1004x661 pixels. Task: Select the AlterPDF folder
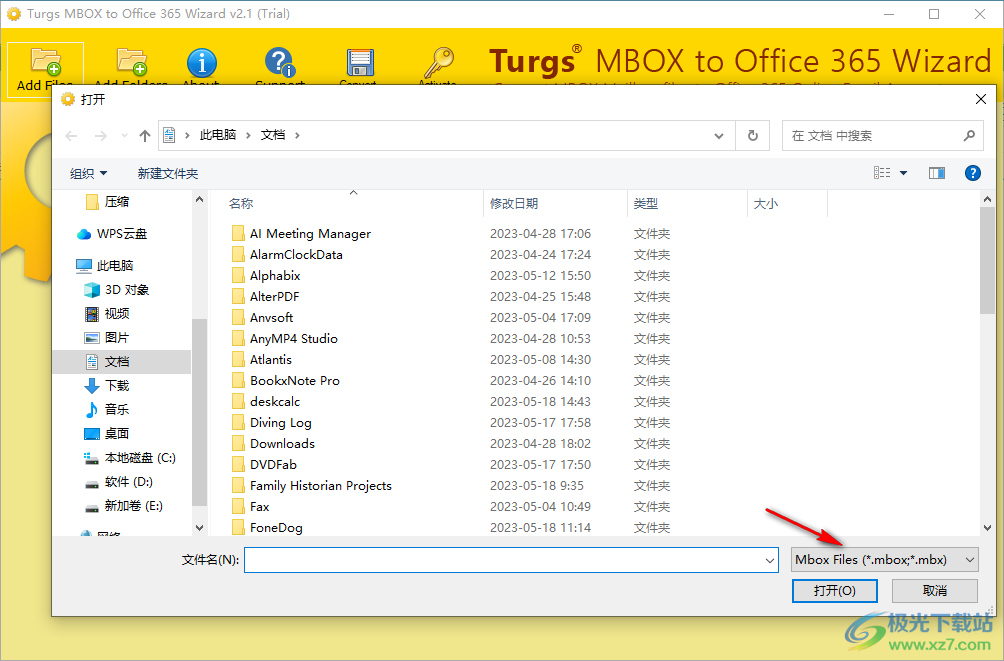coord(265,297)
